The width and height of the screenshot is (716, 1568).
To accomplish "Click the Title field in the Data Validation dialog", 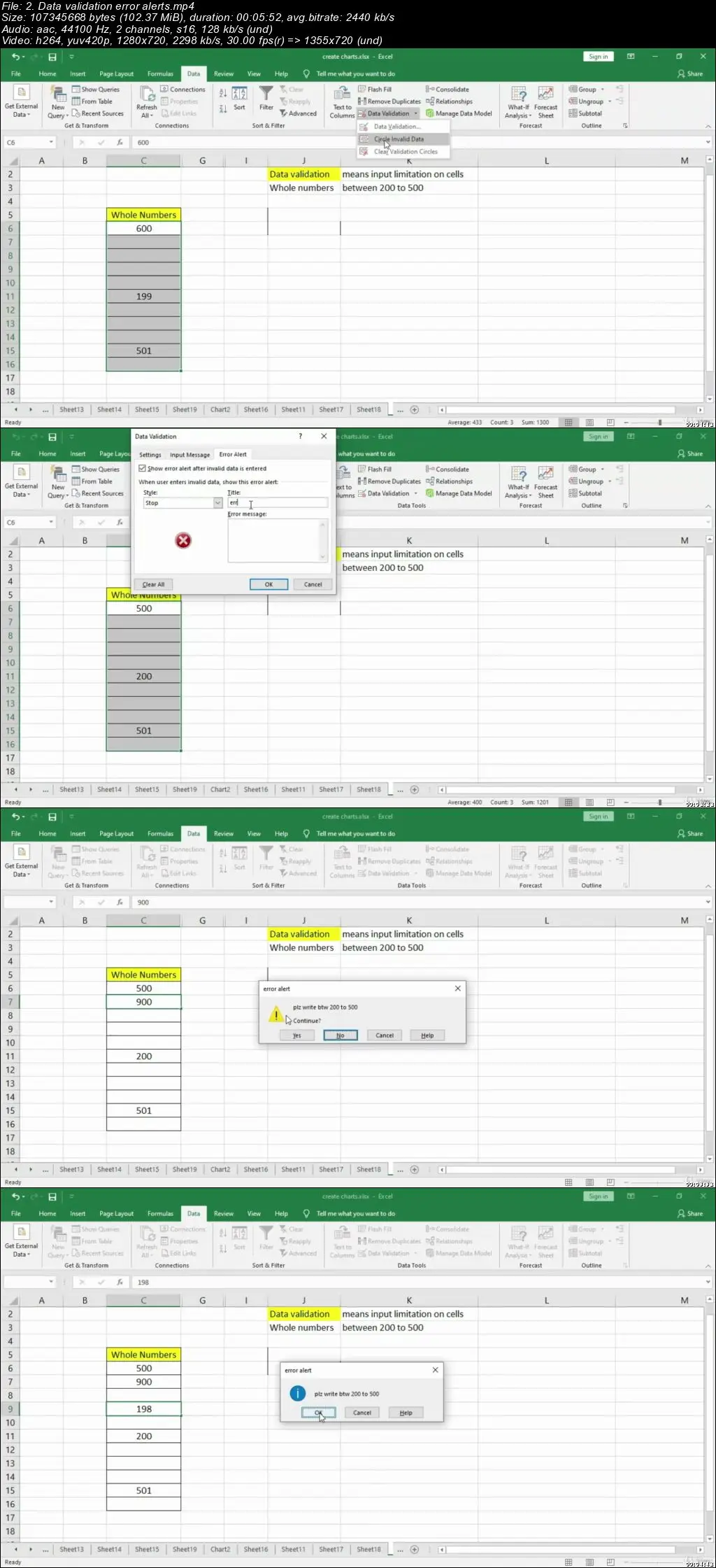I will click(278, 502).
